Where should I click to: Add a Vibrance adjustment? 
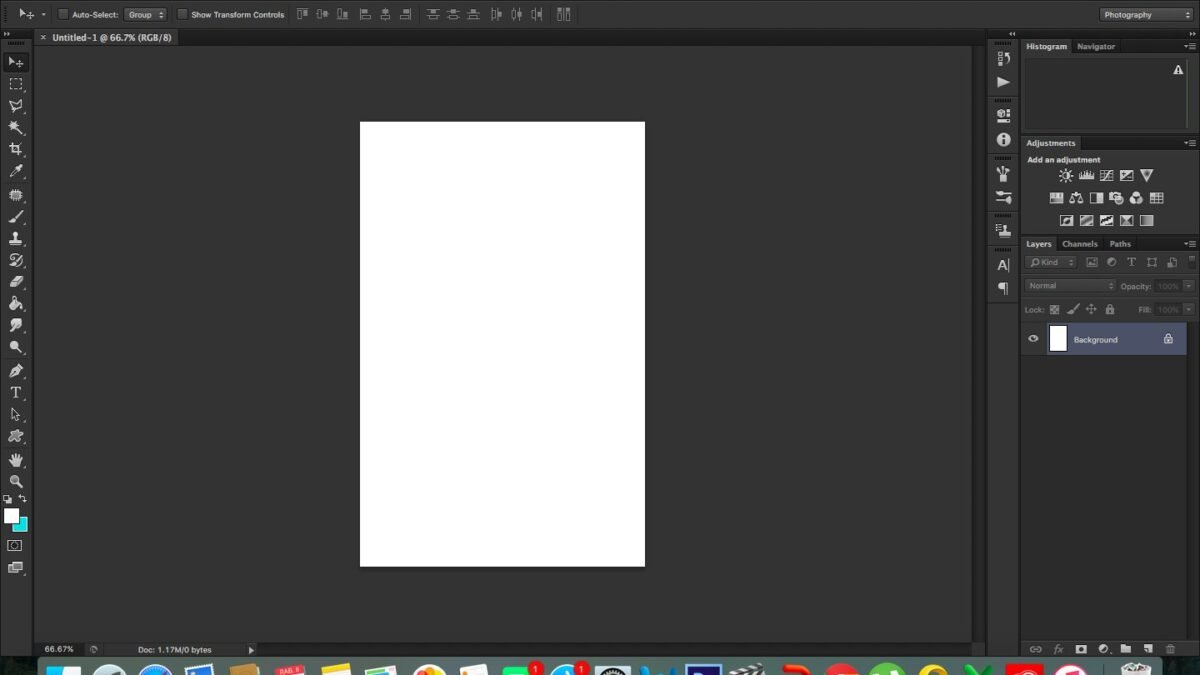tap(1146, 175)
